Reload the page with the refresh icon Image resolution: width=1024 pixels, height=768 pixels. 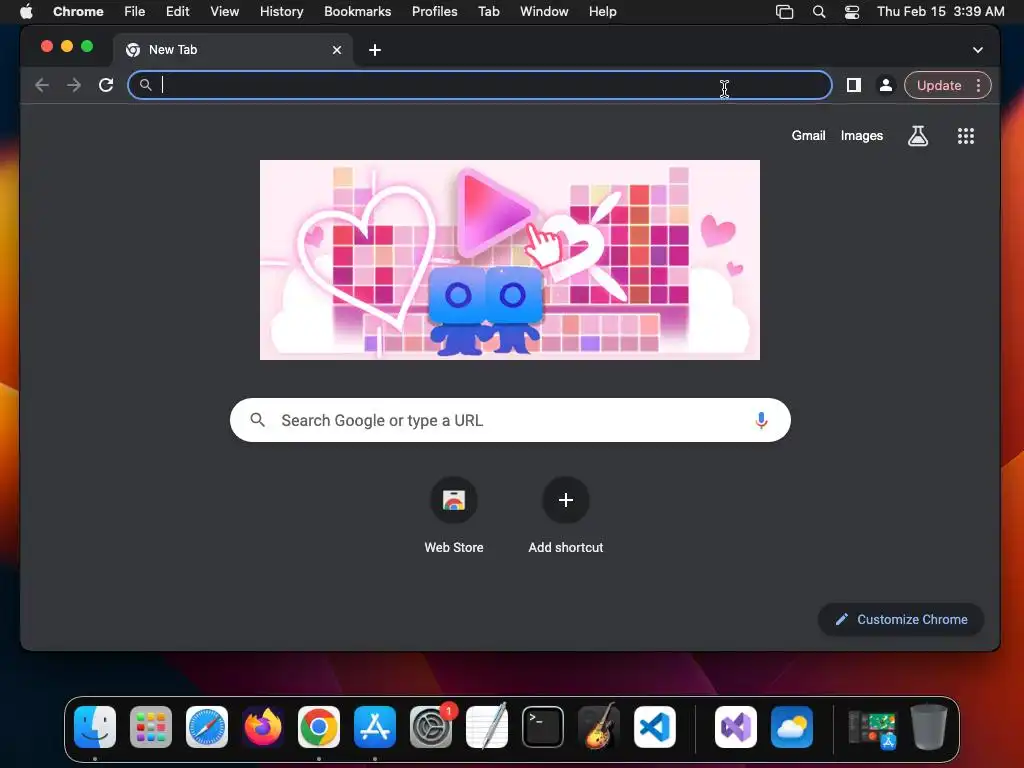tap(106, 85)
